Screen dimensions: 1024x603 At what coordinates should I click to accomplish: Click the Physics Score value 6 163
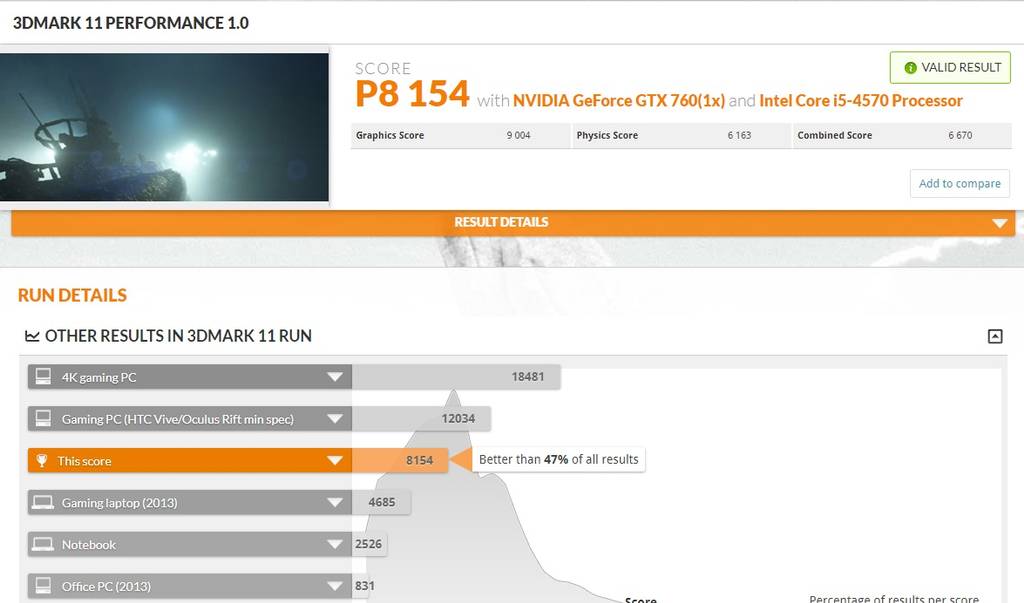(739, 135)
